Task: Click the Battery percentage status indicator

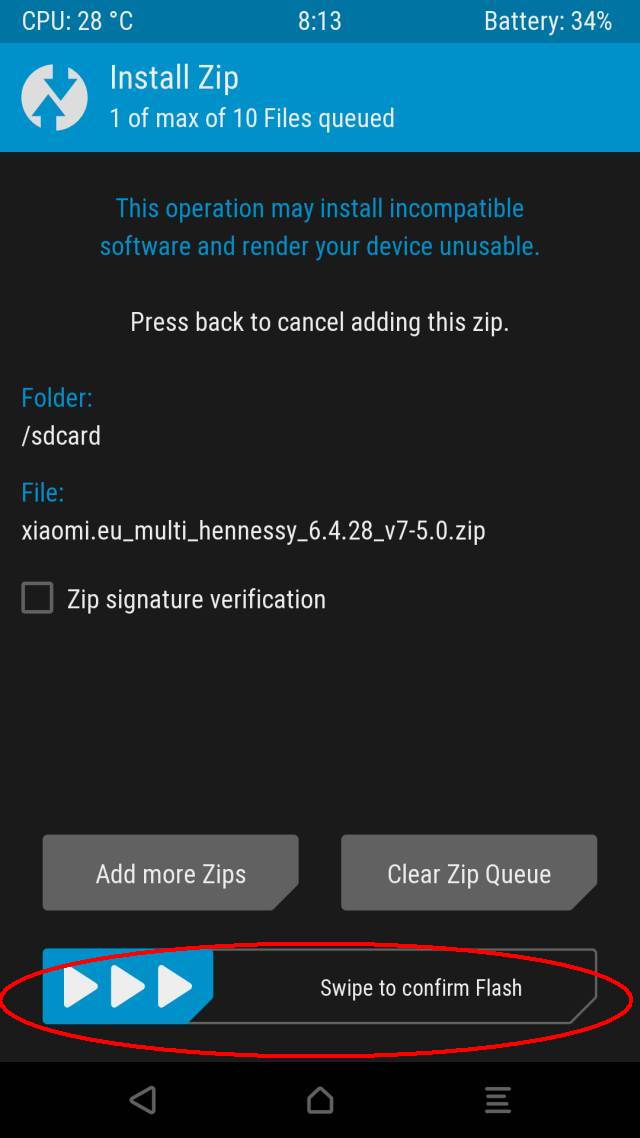Action: 548,21
